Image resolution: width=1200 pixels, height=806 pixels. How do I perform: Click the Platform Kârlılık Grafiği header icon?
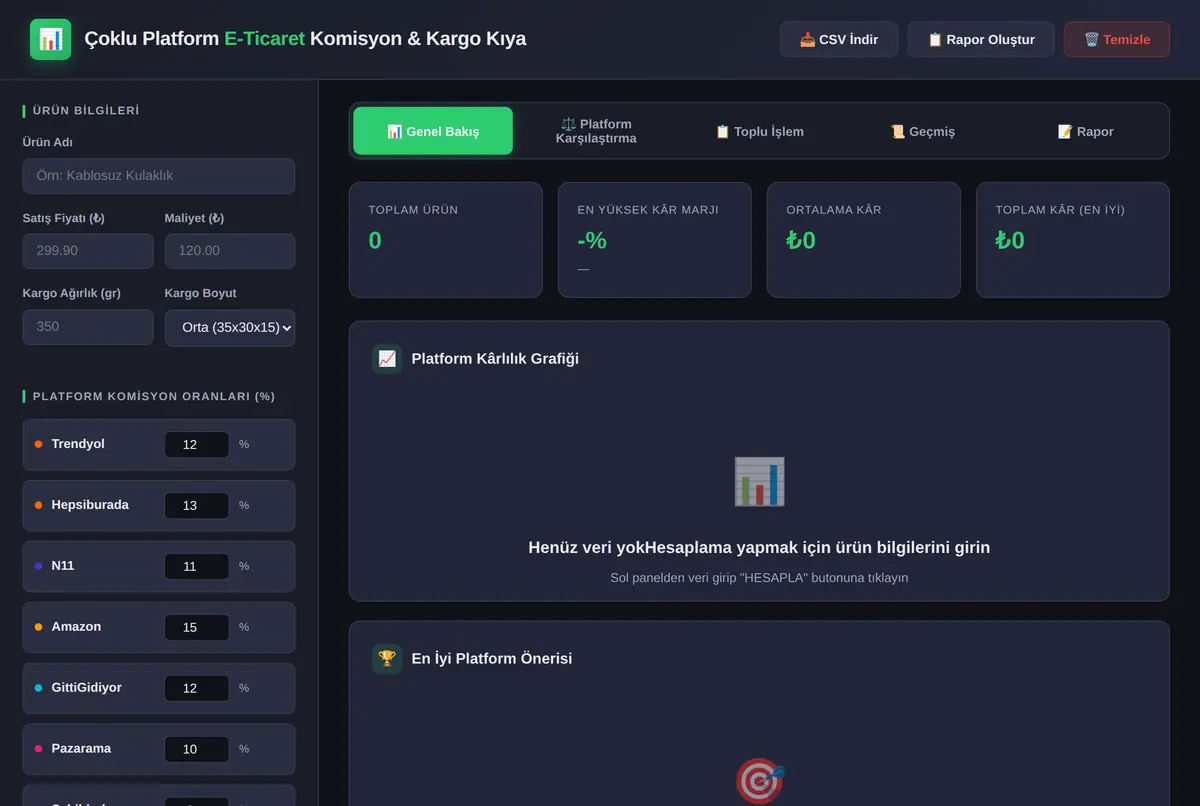(387, 359)
